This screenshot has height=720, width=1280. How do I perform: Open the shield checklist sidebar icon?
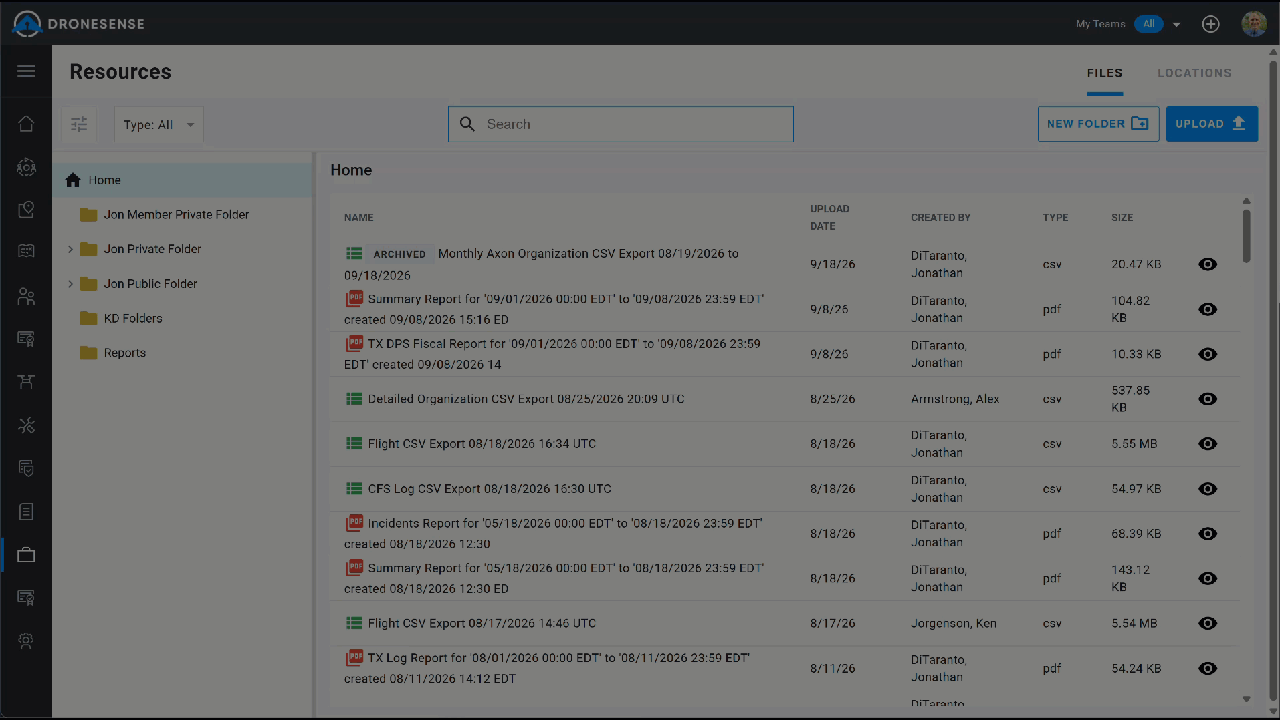click(x=26, y=468)
